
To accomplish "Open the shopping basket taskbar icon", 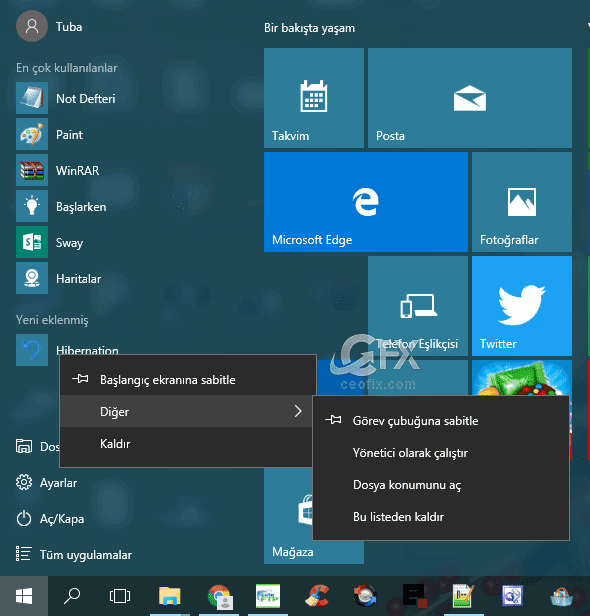I will point(561,597).
